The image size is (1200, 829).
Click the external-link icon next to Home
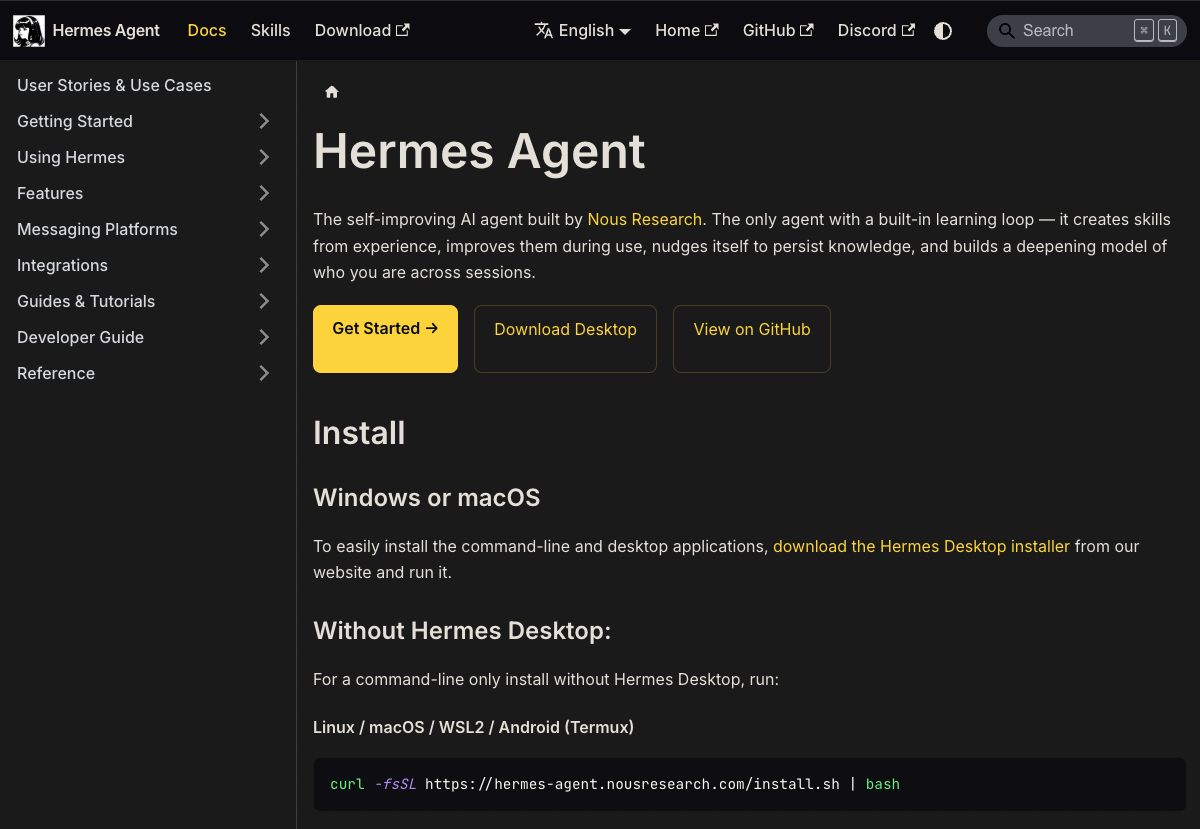click(x=712, y=30)
